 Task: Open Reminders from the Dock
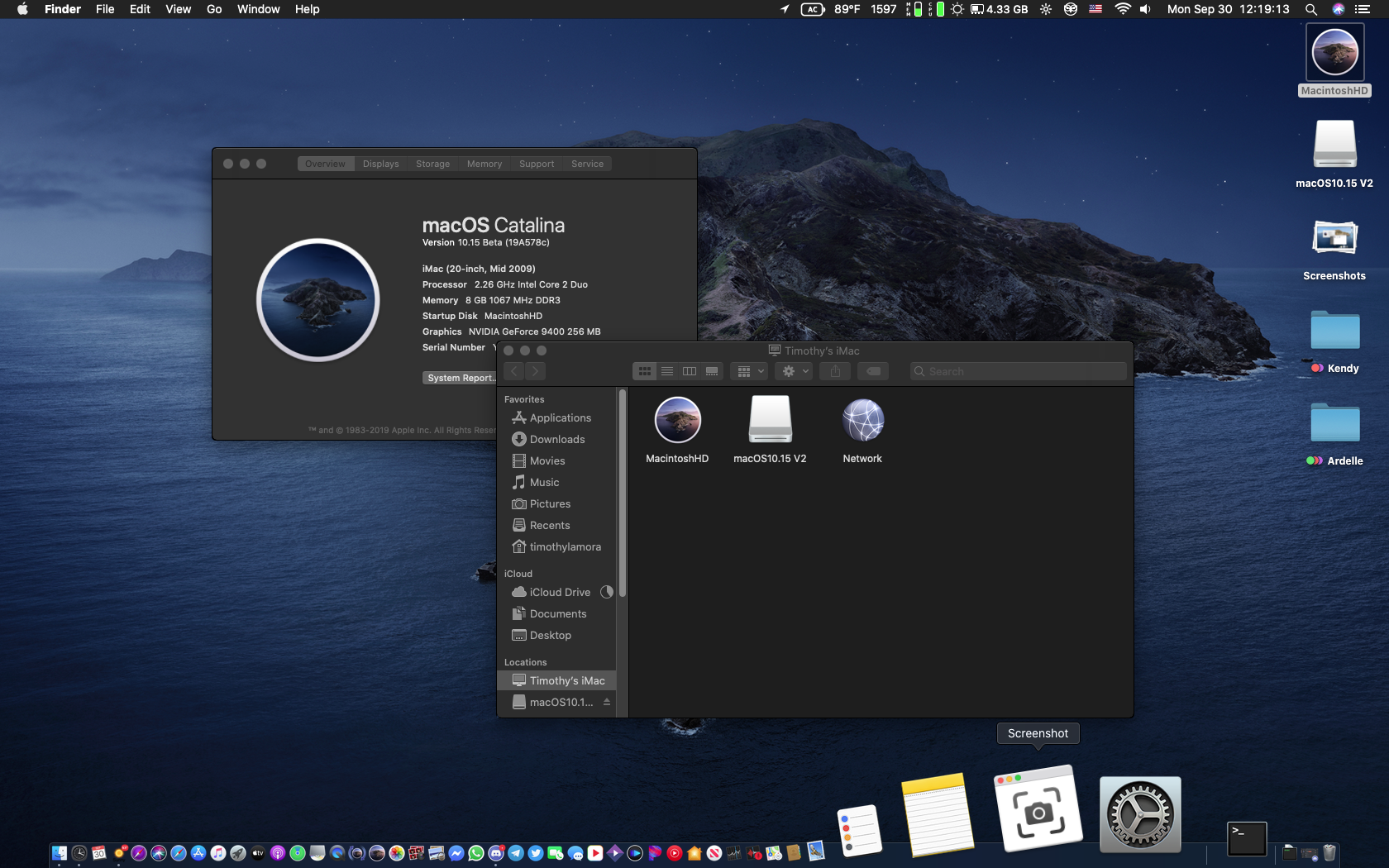coord(860,830)
